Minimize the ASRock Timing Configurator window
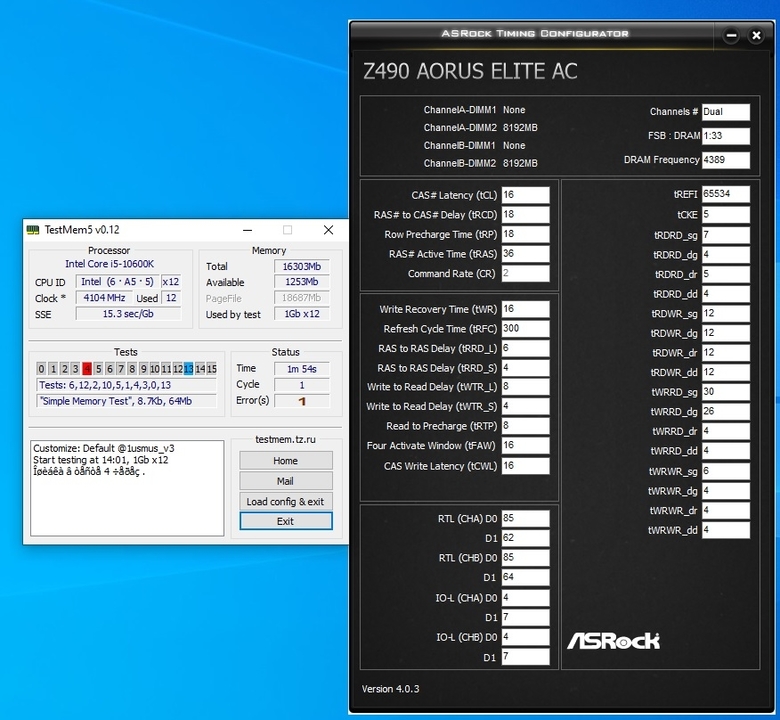The height and width of the screenshot is (720, 780). [731, 35]
